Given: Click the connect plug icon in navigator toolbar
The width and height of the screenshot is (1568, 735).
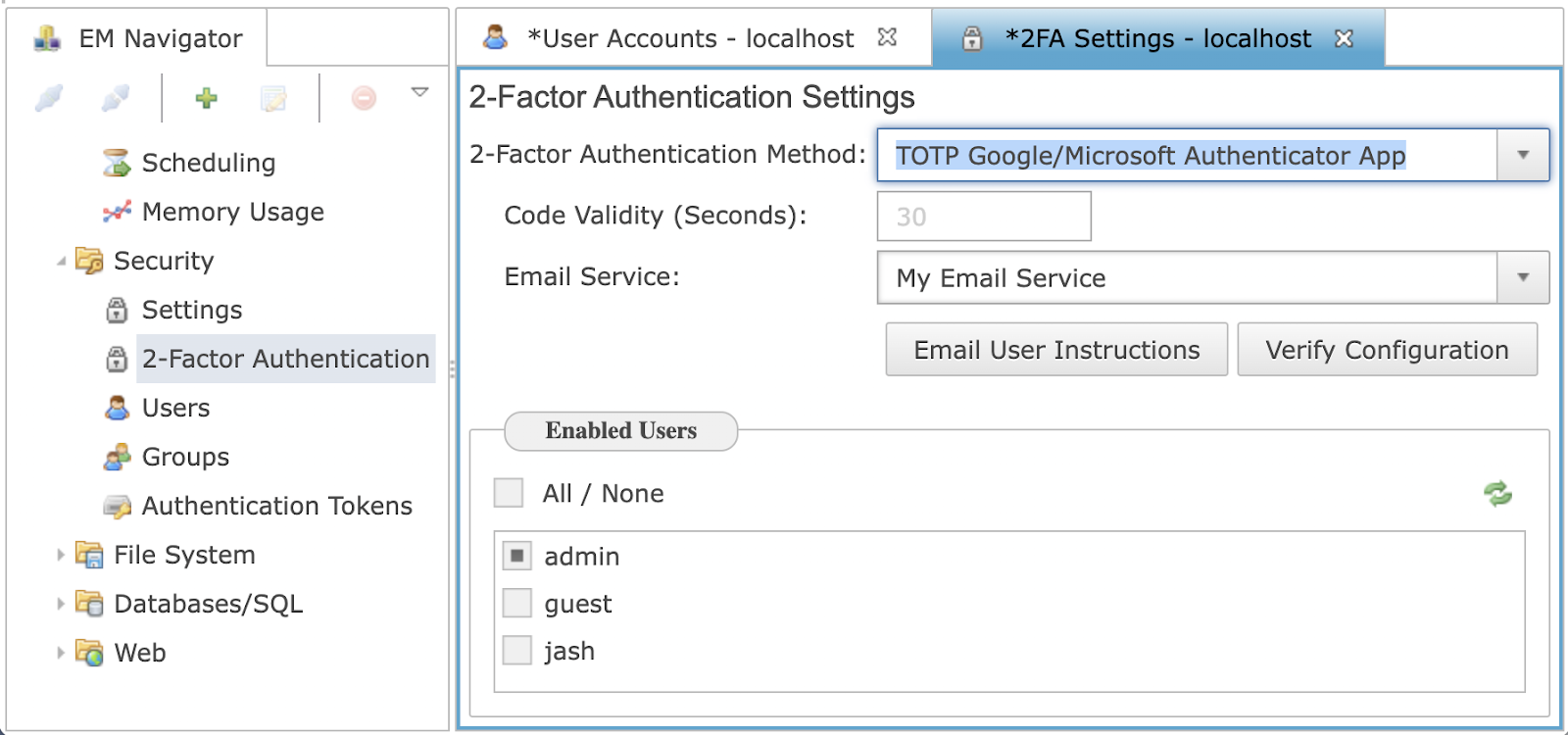Looking at the screenshot, I should pyautogui.click(x=49, y=98).
